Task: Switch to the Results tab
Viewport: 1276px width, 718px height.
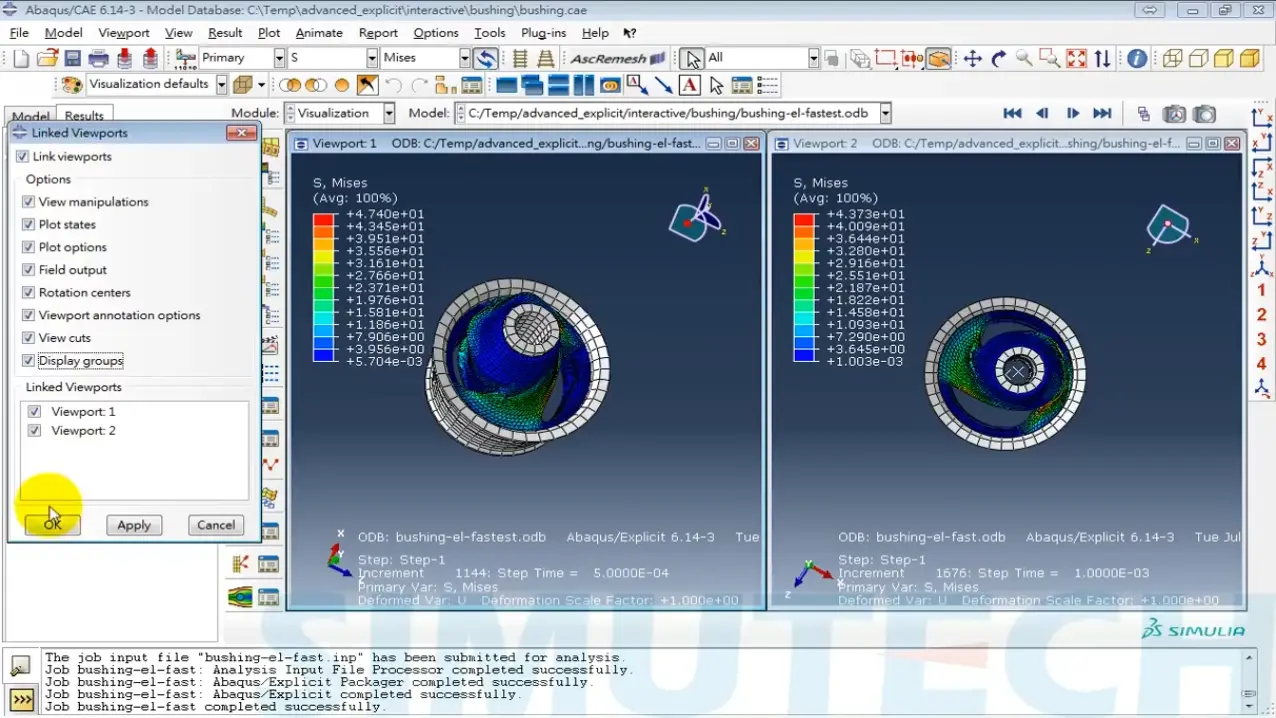Action: (x=84, y=116)
